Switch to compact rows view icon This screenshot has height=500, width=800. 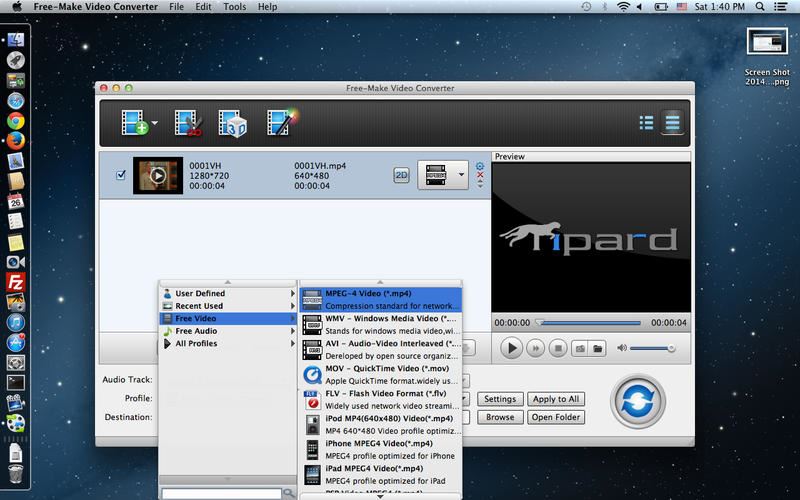click(x=672, y=122)
